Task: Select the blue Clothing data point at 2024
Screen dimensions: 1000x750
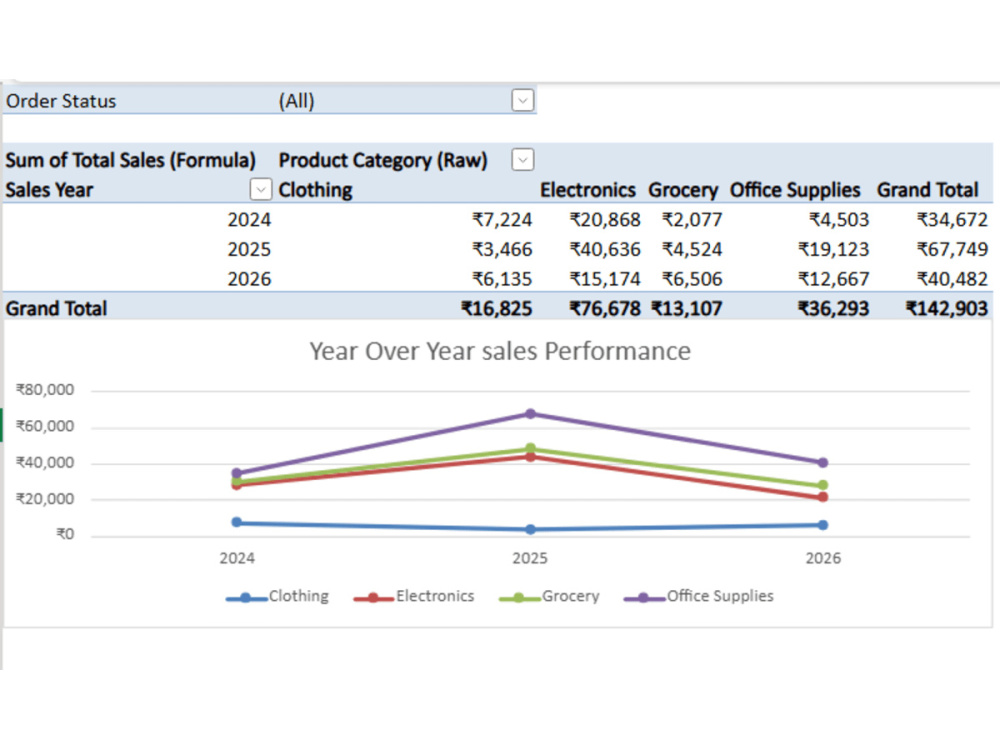Action: [237, 522]
